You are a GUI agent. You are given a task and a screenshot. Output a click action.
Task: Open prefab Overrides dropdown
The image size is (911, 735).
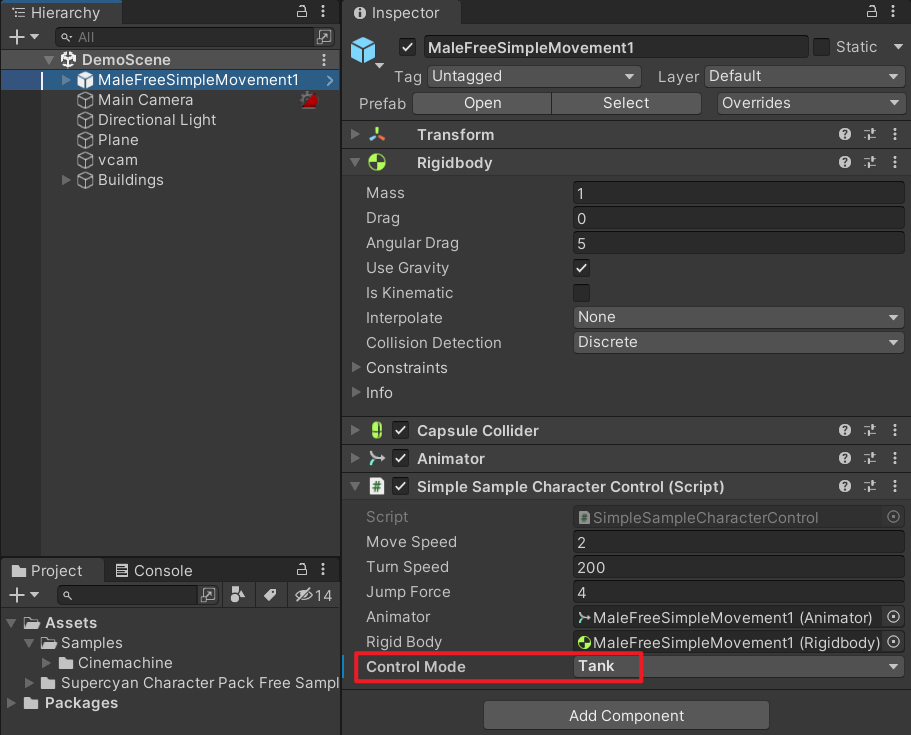pos(811,103)
